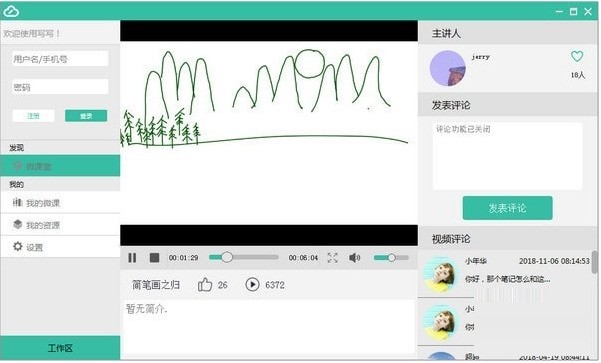Click the description text 暂无简介.
Image resolution: width=601 pixels, height=363 pixels.
147,309
